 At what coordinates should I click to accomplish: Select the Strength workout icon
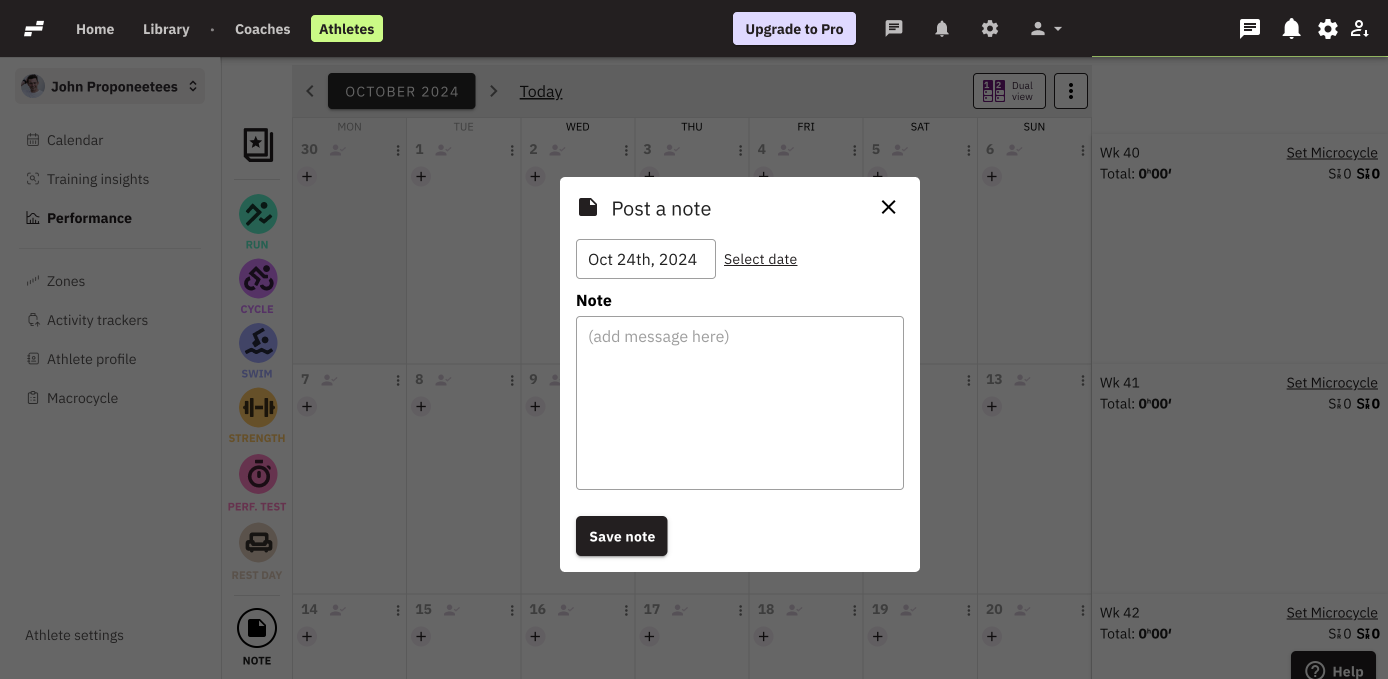(257, 407)
